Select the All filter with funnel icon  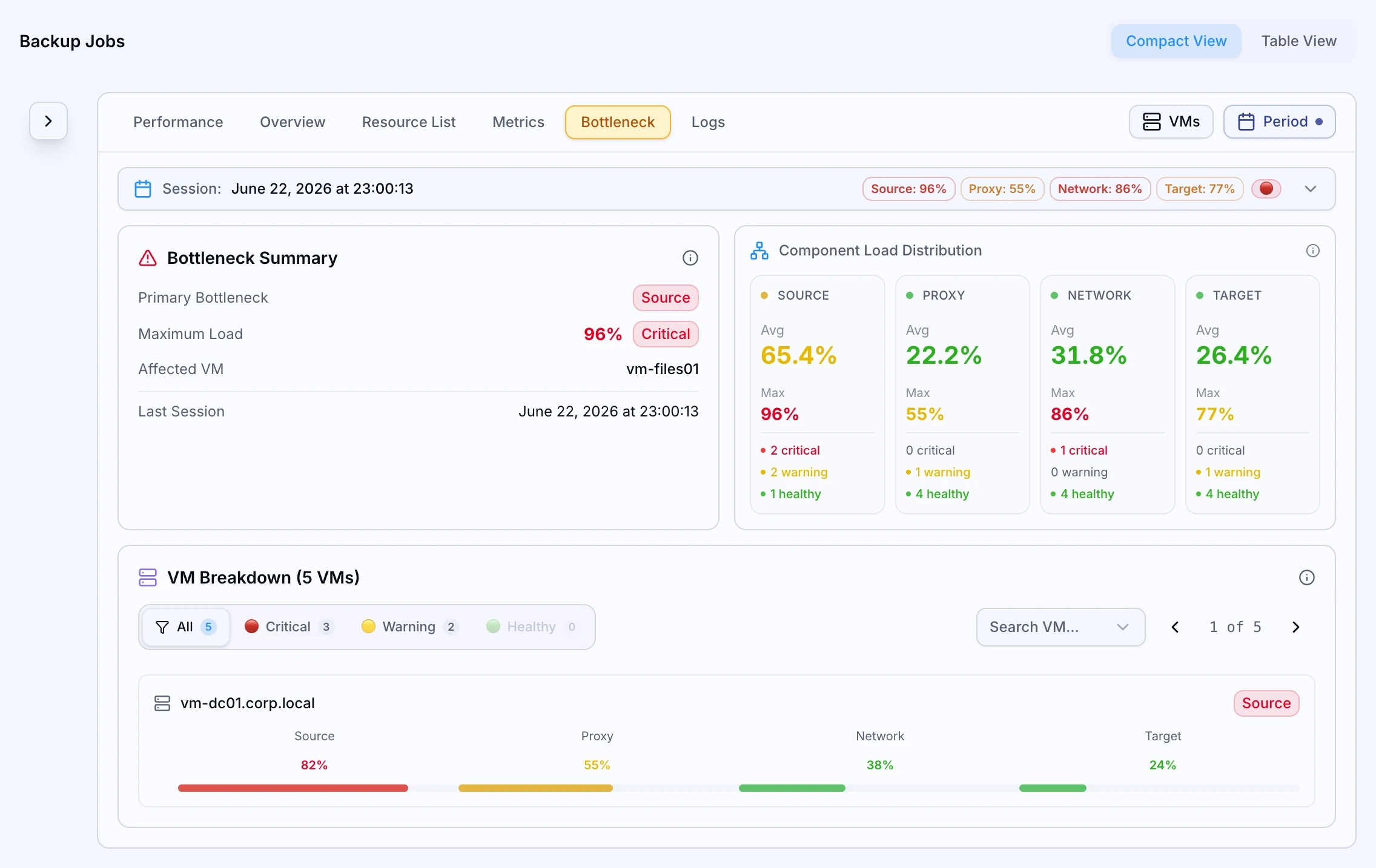point(185,627)
